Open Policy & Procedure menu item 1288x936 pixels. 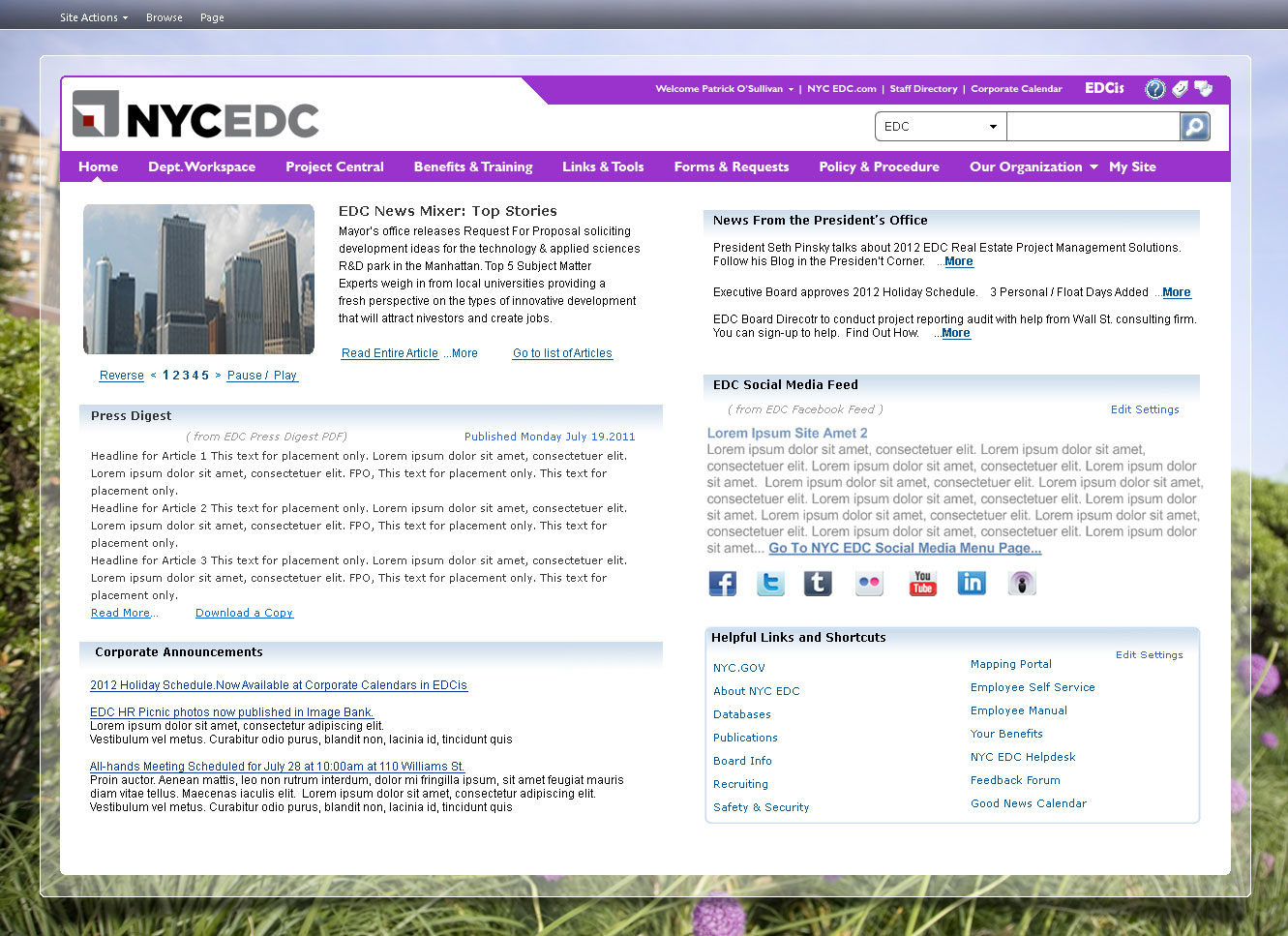879,166
